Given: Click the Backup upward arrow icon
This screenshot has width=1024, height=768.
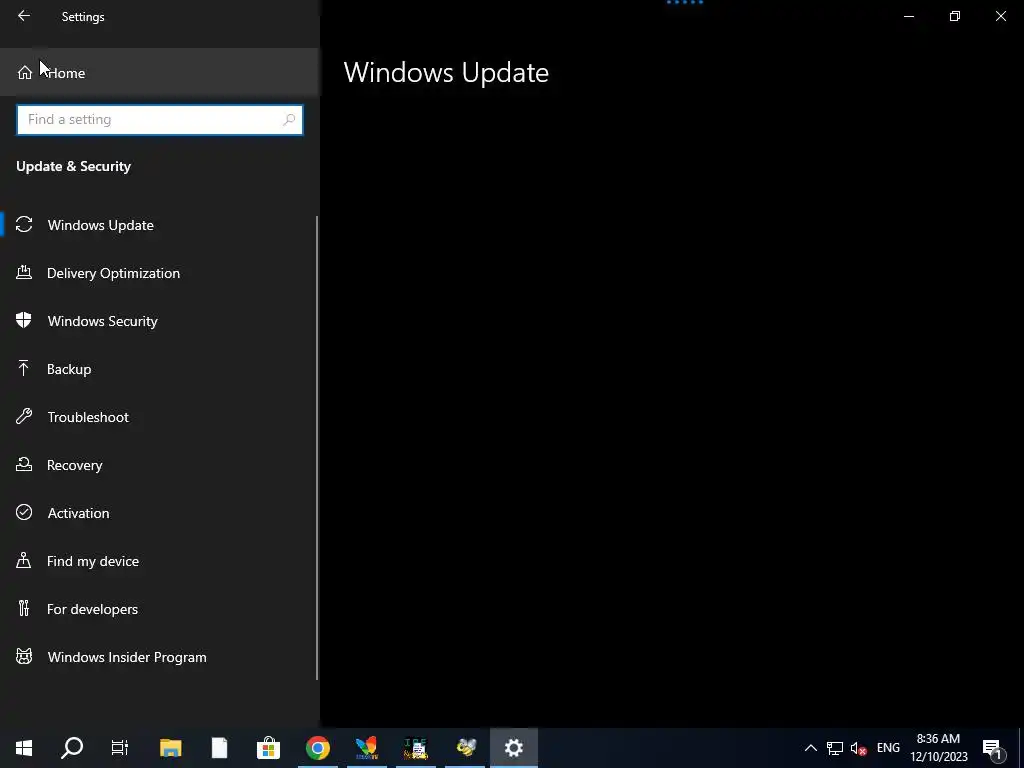Looking at the screenshot, I should click(24, 368).
